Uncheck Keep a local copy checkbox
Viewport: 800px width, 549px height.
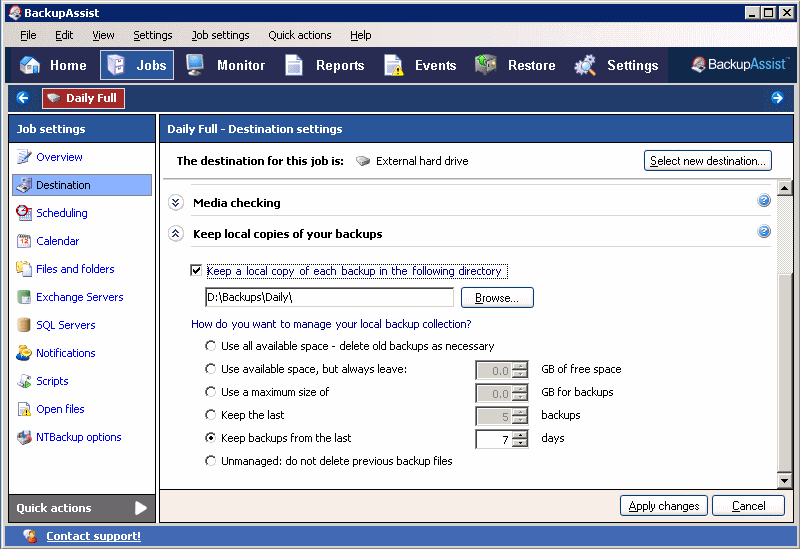point(196,270)
